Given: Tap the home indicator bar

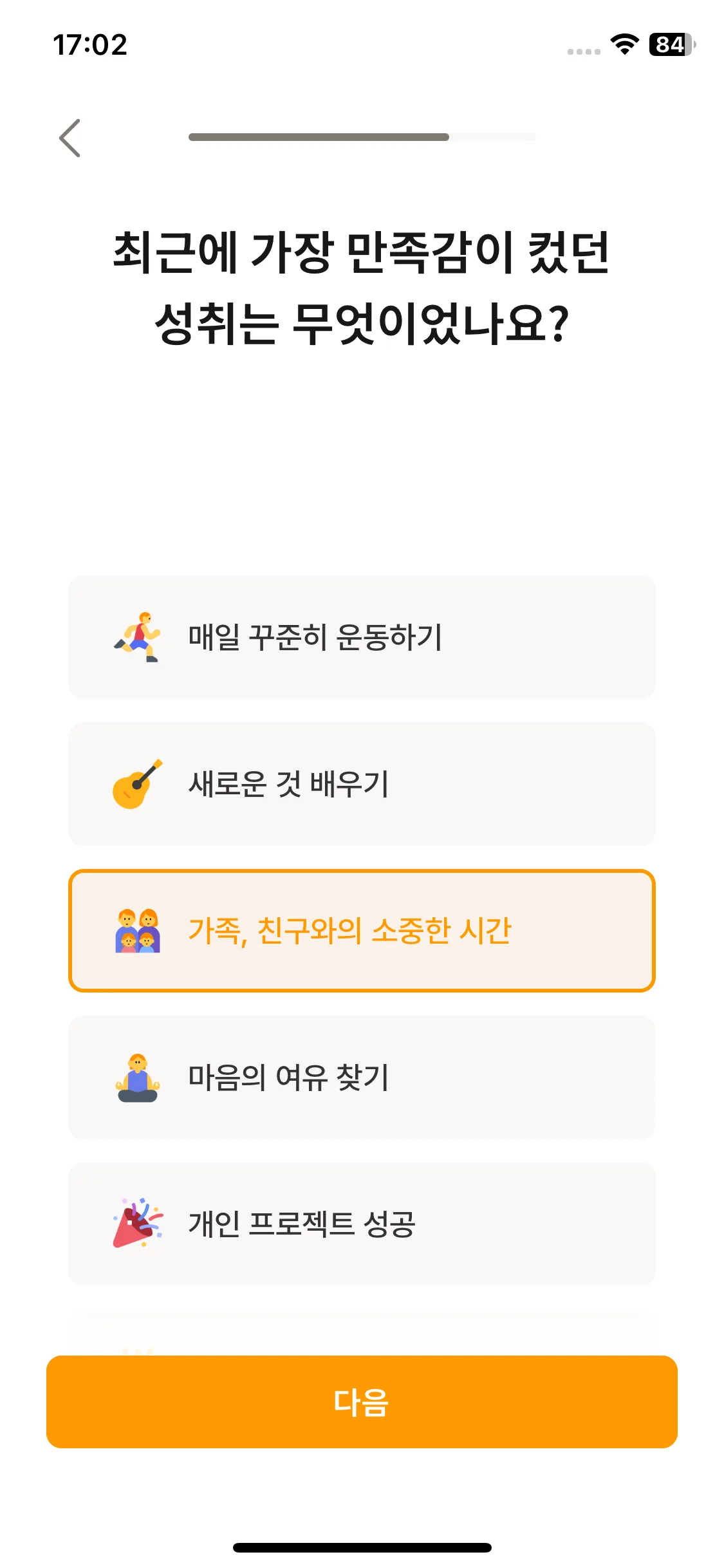Looking at the screenshot, I should click(x=362, y=1547).
